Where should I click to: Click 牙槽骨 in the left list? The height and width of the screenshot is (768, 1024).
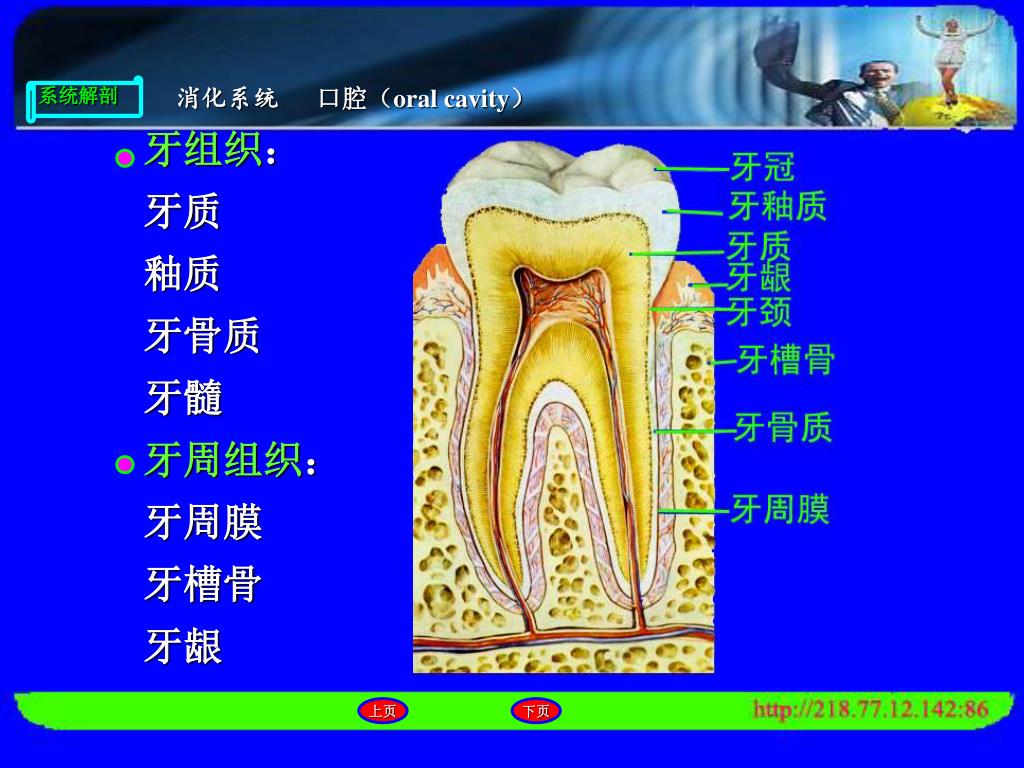203,584
